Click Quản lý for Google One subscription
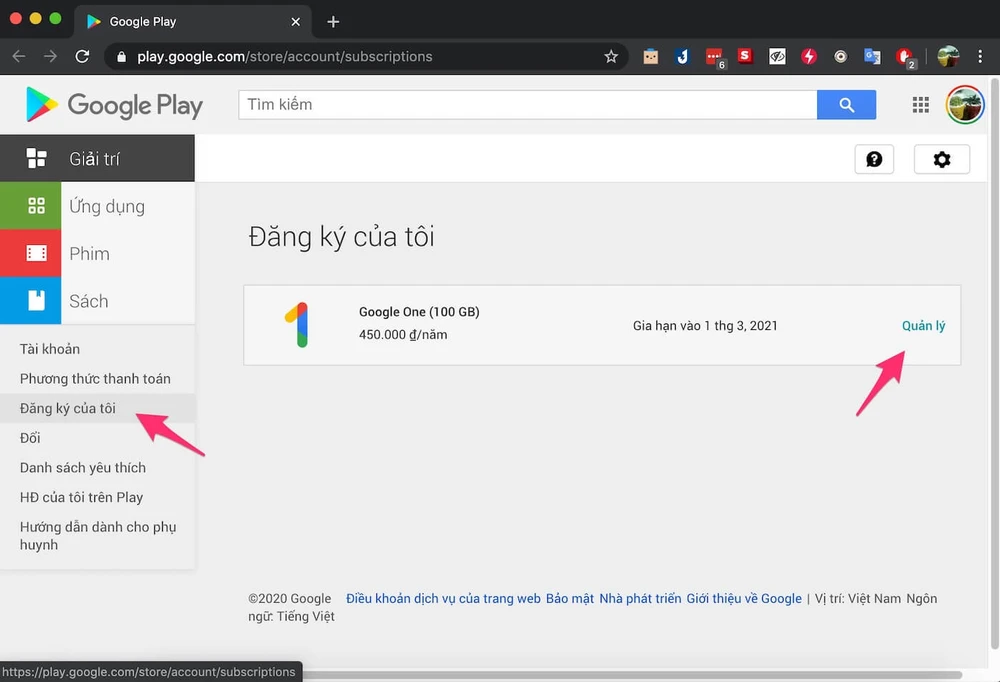Viewport: 1000px width, 682px height. tap(922, 325)
